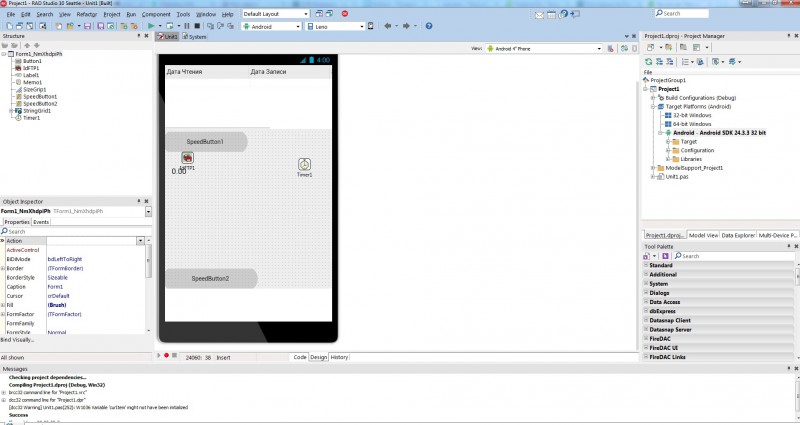Image resolution: width=800 pixels, height=425 pixels.
Task: Open the Component menu
Action: 156,14
